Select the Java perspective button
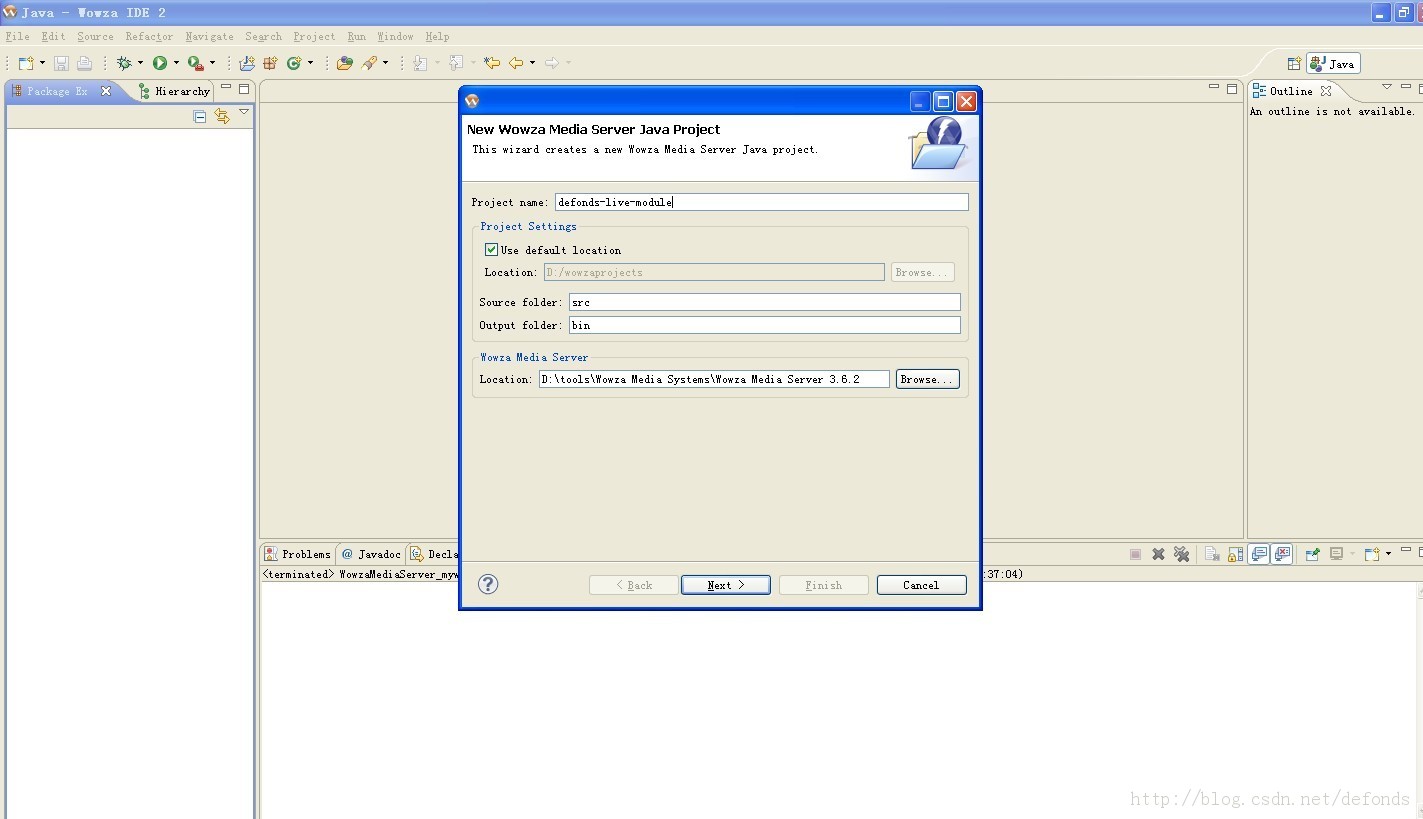The width and height of the screenshot is (1423, 819). coord(1333,63)
